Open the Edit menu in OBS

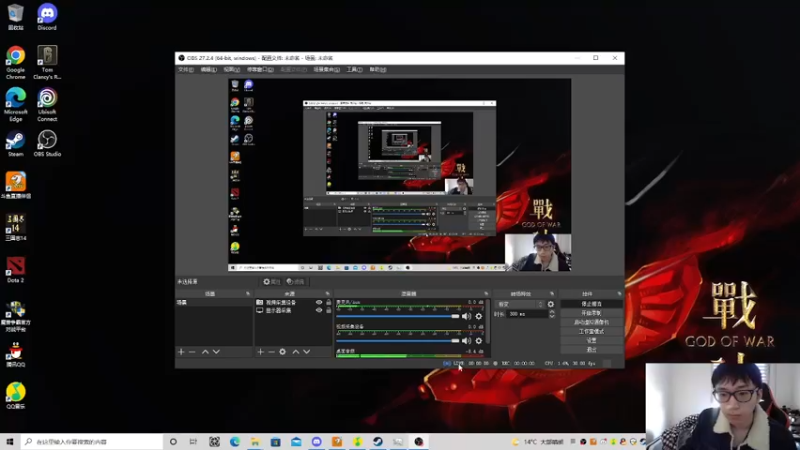click(208, 69)
